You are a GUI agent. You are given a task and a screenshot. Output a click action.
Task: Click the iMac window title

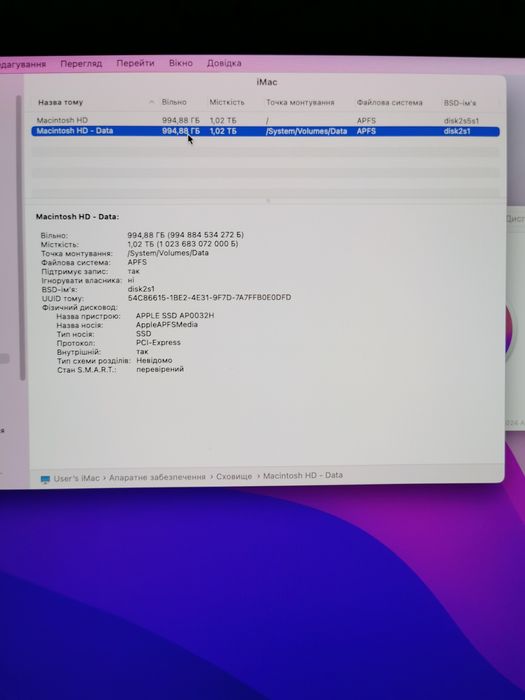click(x=267, y=82)
